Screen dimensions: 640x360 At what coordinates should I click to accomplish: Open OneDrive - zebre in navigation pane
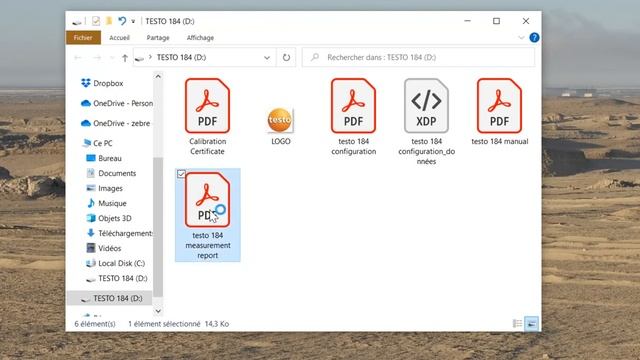coord(116,123)
